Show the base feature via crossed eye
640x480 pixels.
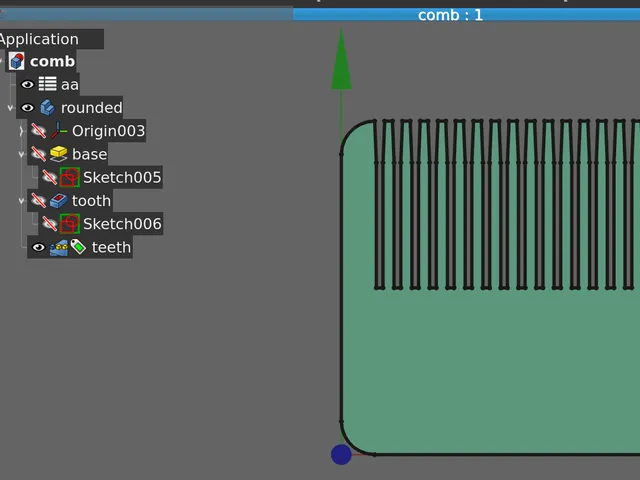(x=38, y=154)
